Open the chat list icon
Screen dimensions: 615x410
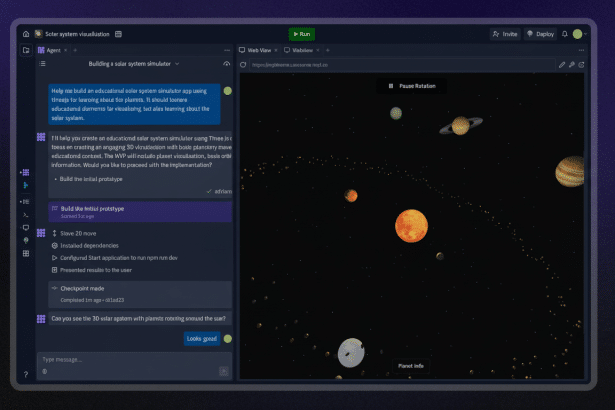pos(42,64)
